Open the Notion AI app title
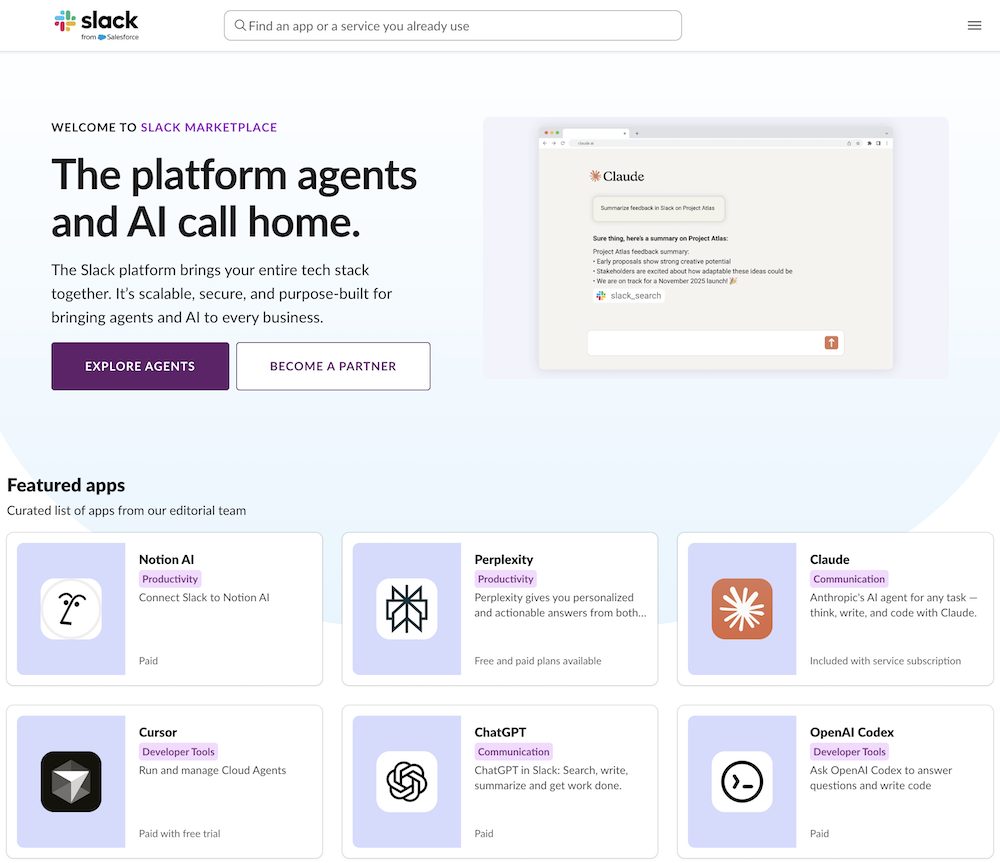Screen dimensions: 1000x863 click(x=166, y=560)
